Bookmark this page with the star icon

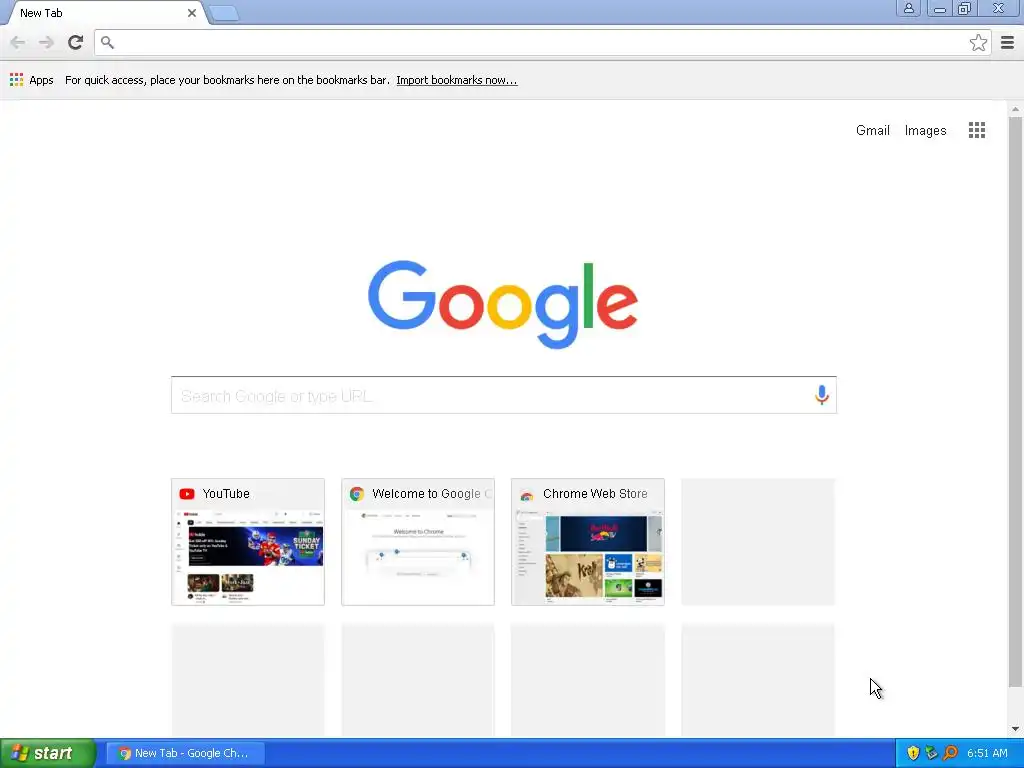[978, 42]
